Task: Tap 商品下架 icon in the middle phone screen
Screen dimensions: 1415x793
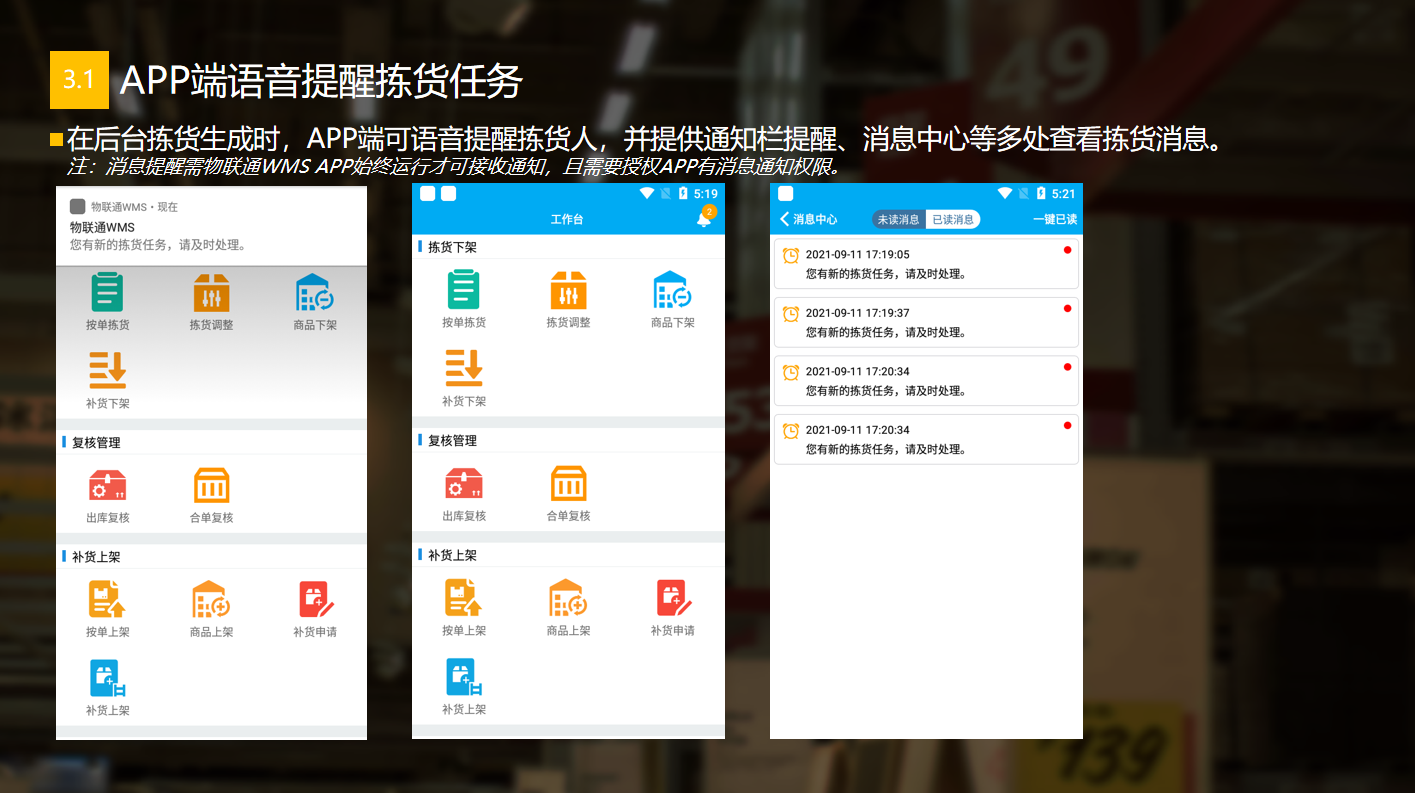Action: [672, 290]
